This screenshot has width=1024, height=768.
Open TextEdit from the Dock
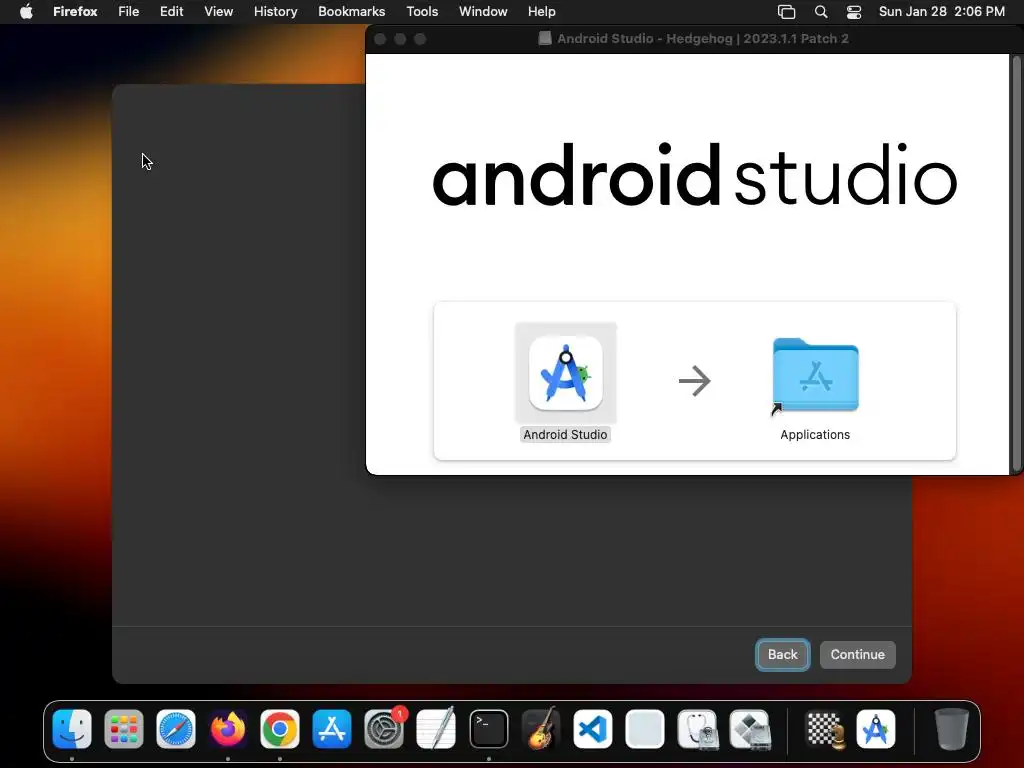click(436, 729)
